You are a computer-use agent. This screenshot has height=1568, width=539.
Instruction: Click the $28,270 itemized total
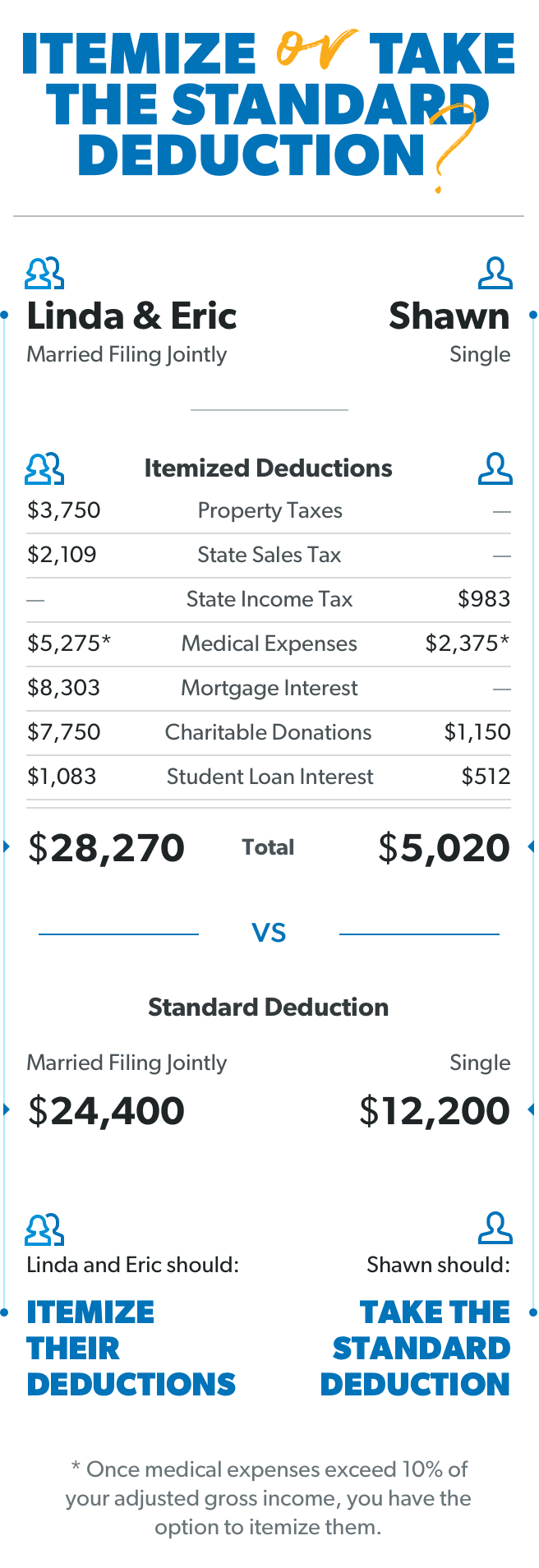click(106, 848)
